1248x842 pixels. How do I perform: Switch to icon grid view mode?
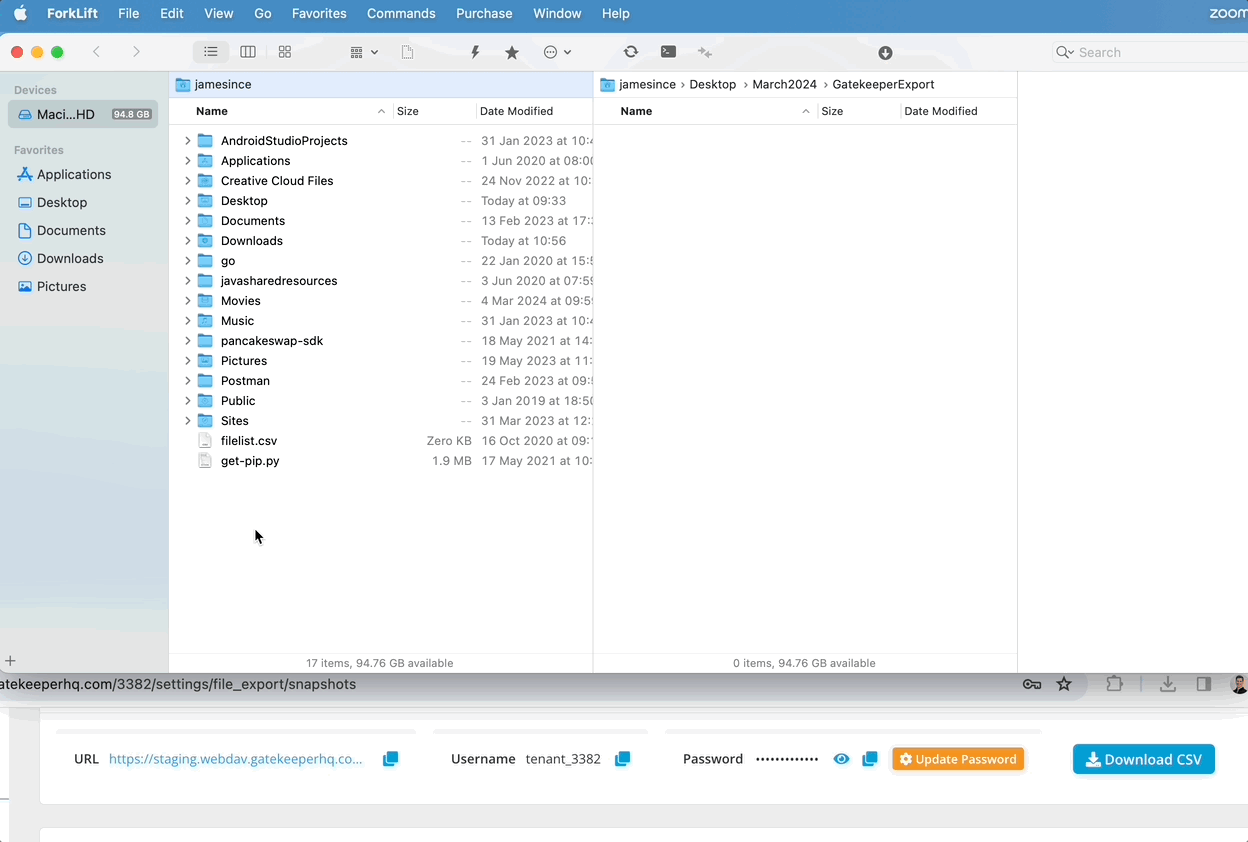point(285,51)
